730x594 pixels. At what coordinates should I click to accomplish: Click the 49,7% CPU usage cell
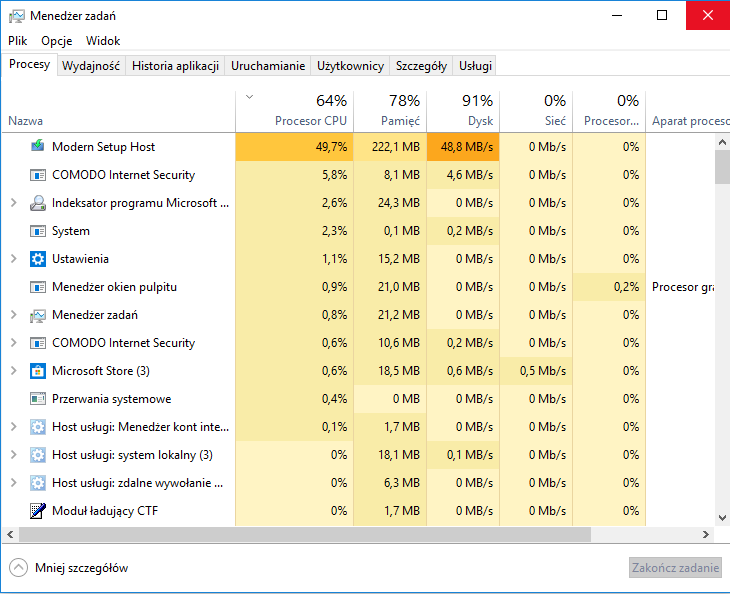coord(294,147)
